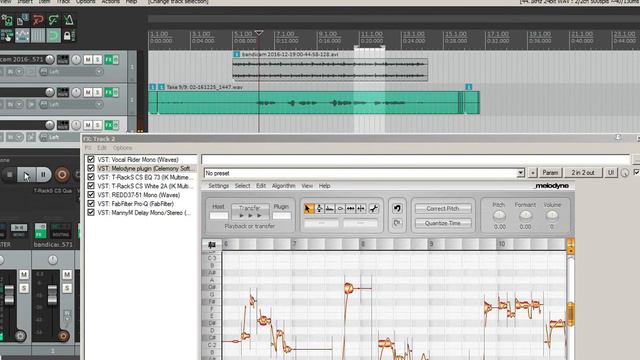The width and height of the screenshot is (640, 360).
Task: Uncheck the T-RackS CS White 2A plugin
Action: click(x=91, y=186)
